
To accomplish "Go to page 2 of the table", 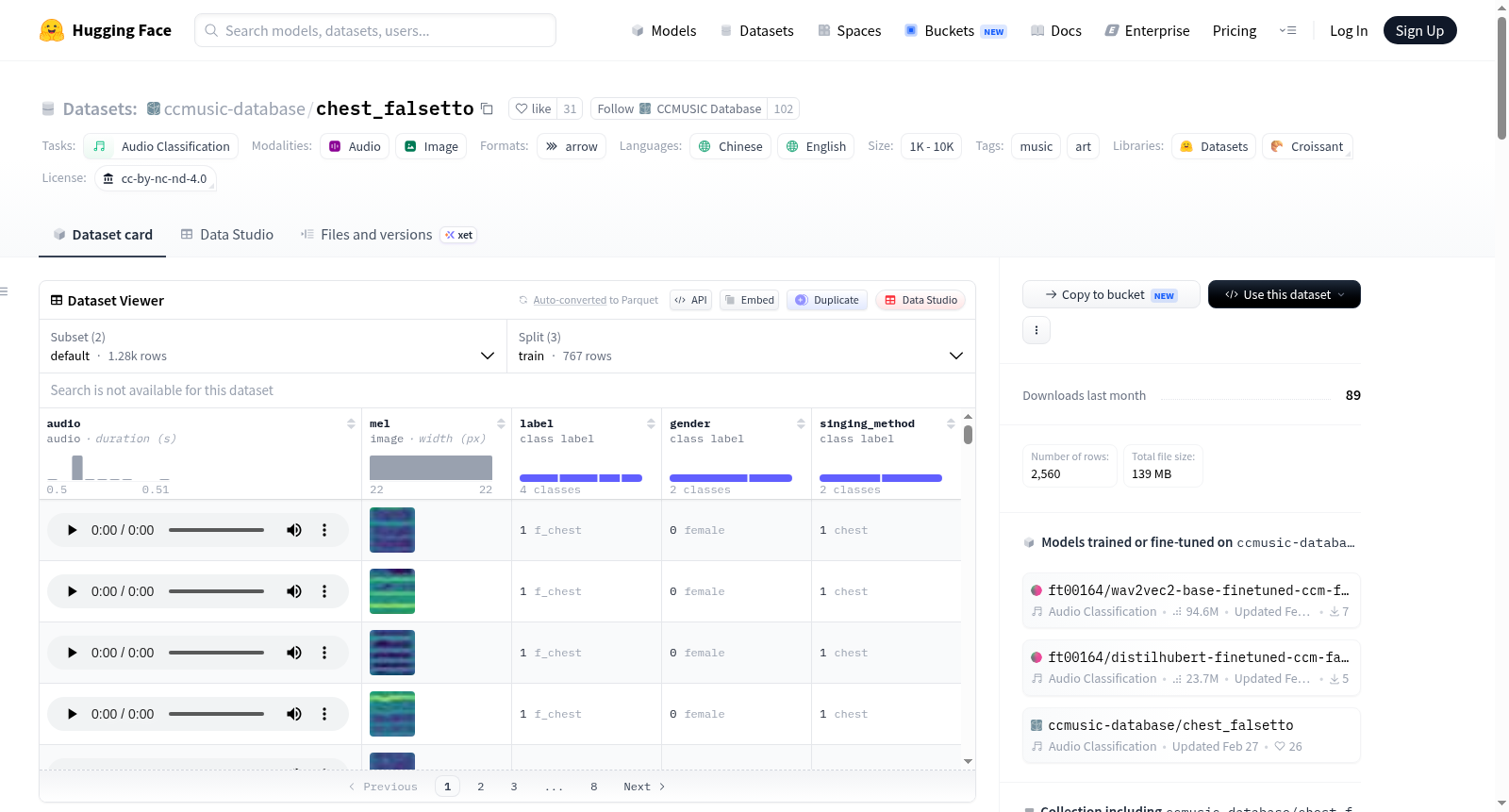I will point(481,787).
